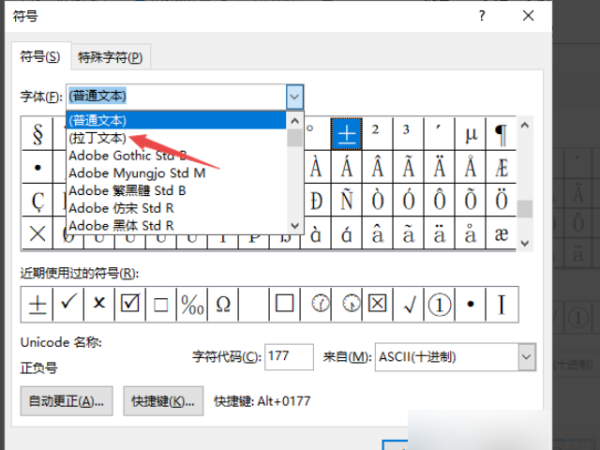Screen dimensions: 600x450
Task: Select the plus-minus ± symbol in grid
Action: 347,134
